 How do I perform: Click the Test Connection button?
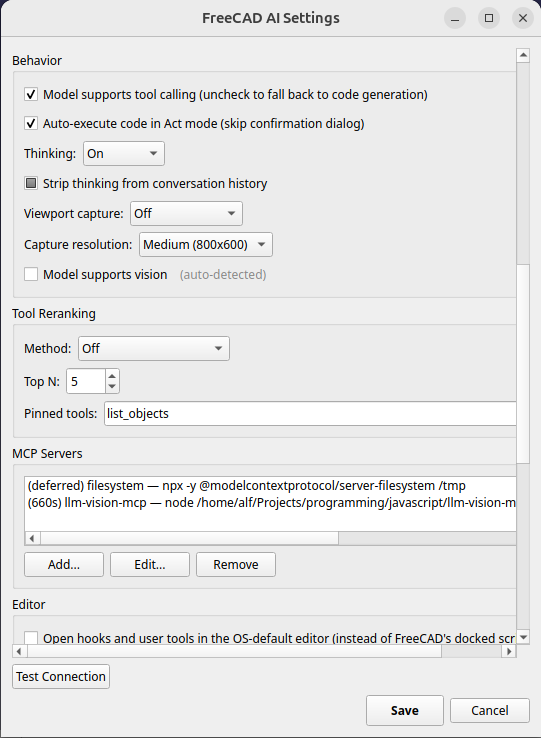[61, 676]
